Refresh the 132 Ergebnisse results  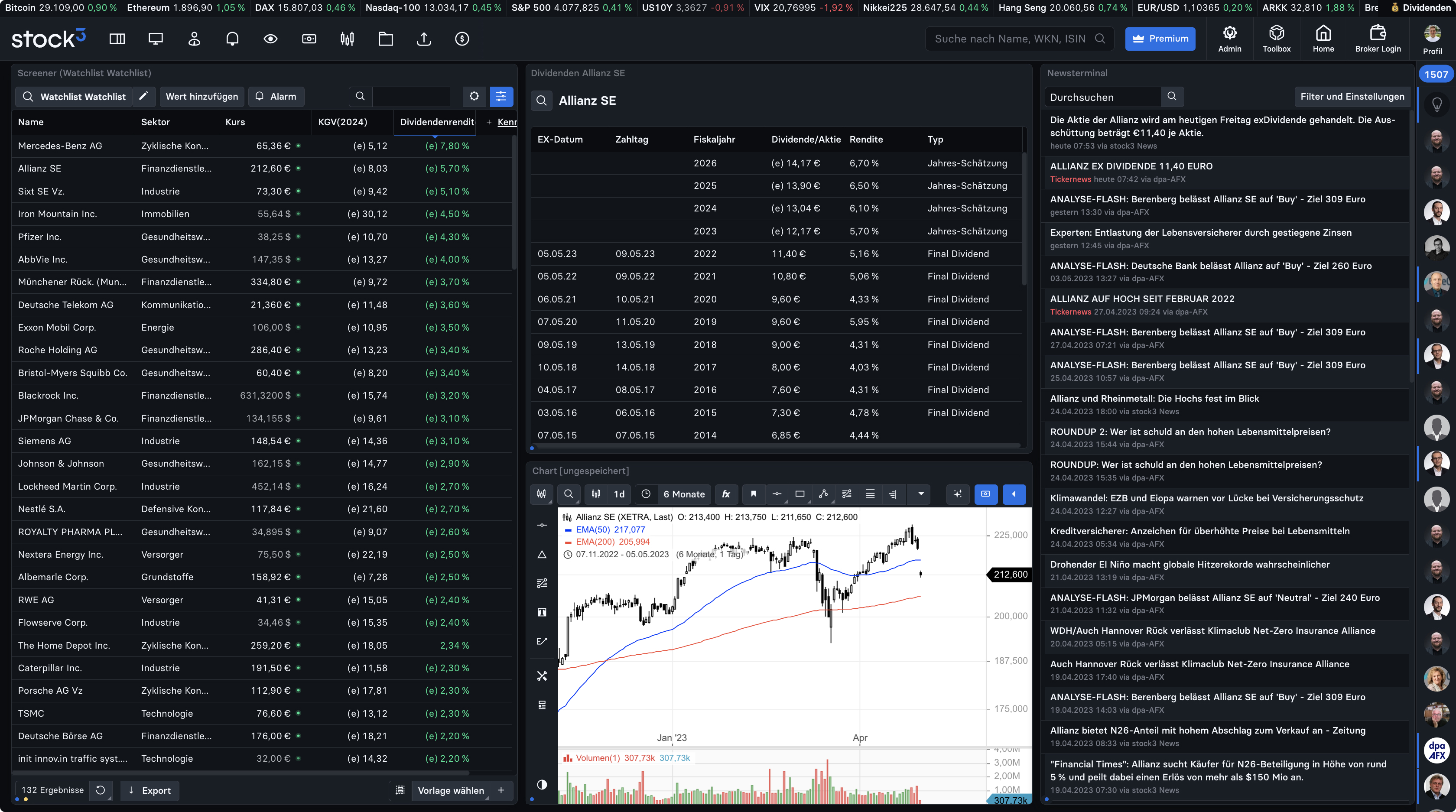click(x=101, y=790)
